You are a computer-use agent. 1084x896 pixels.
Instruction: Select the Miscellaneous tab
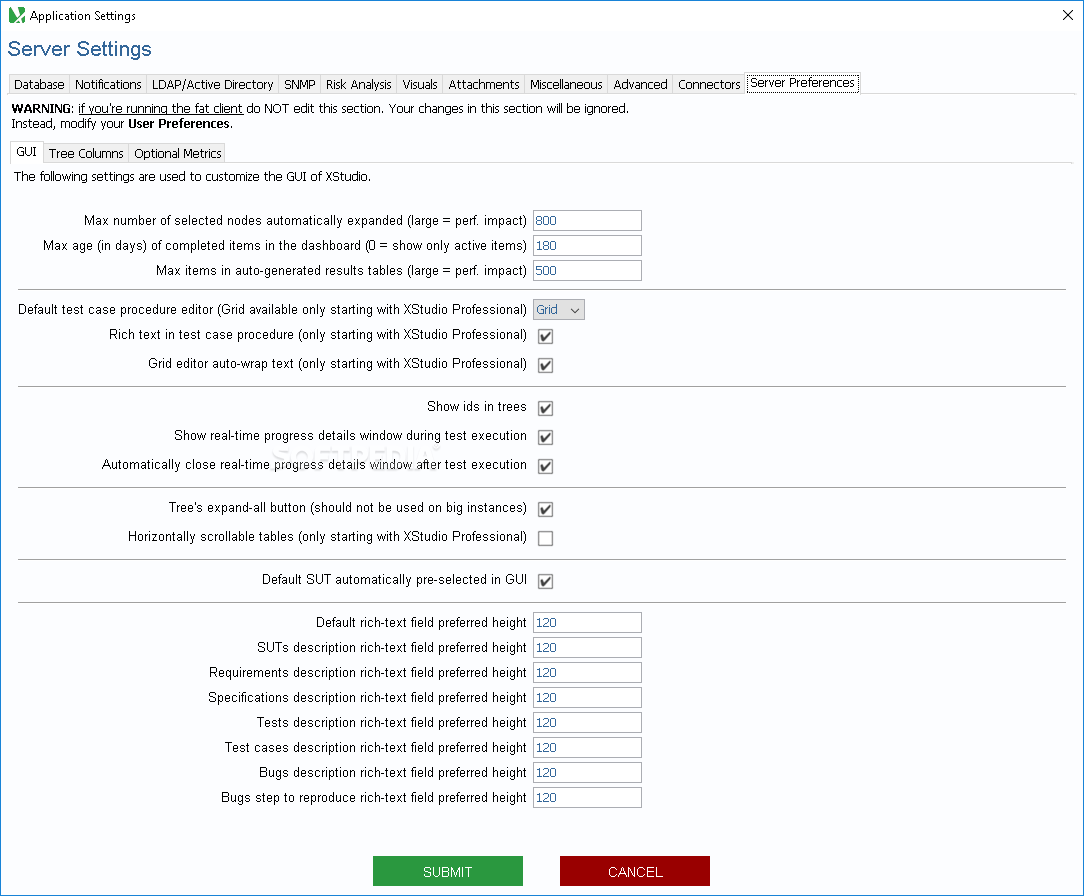click(566, 84)
